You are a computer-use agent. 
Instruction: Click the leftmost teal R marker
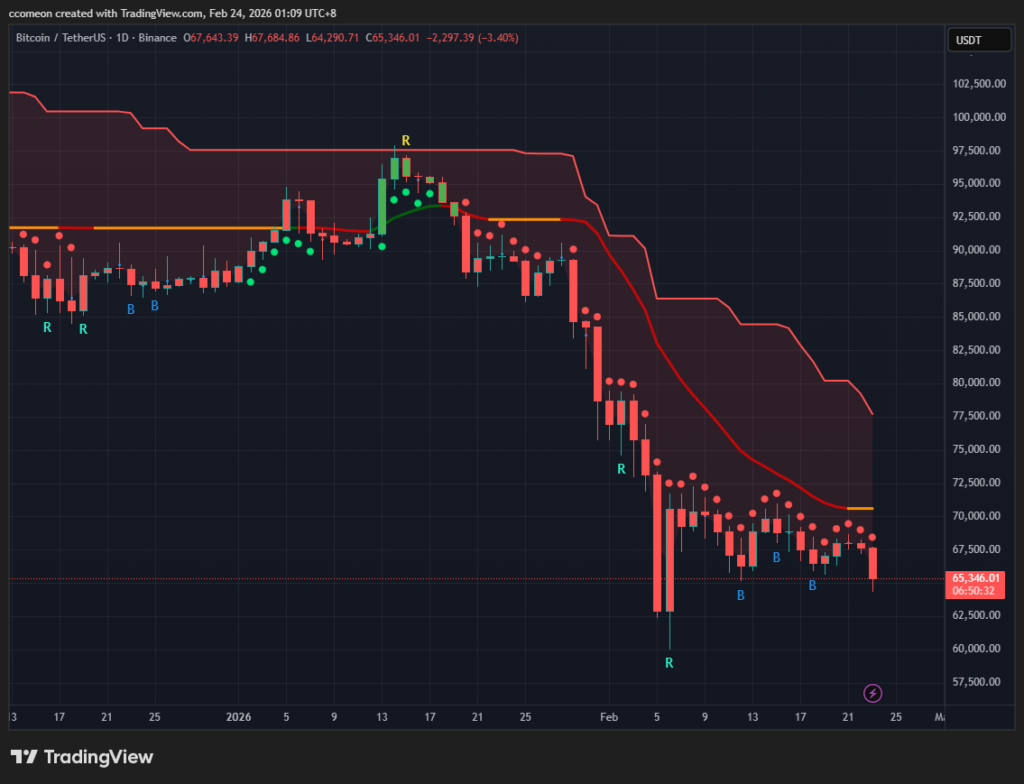pyautogui.click(x=46, y=327)
